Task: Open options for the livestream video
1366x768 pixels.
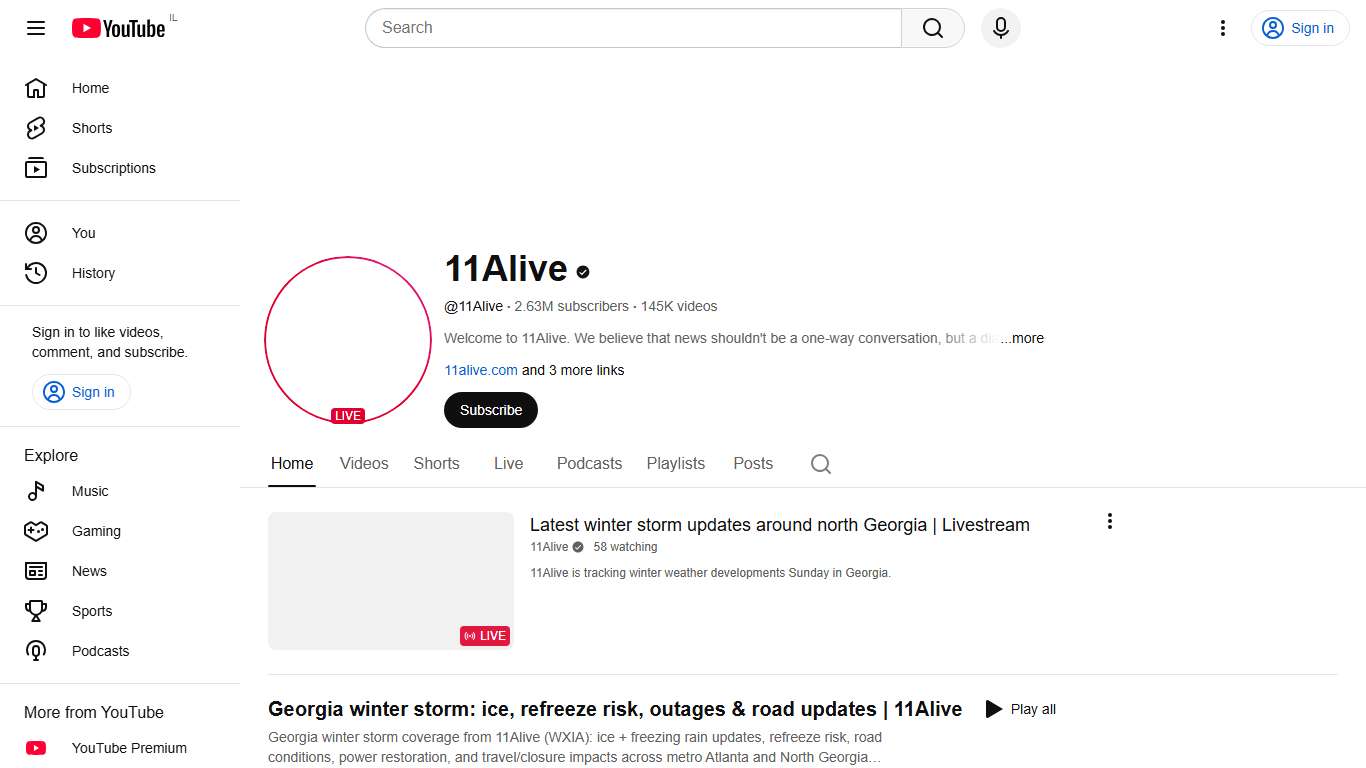Action: (1109, 520)
